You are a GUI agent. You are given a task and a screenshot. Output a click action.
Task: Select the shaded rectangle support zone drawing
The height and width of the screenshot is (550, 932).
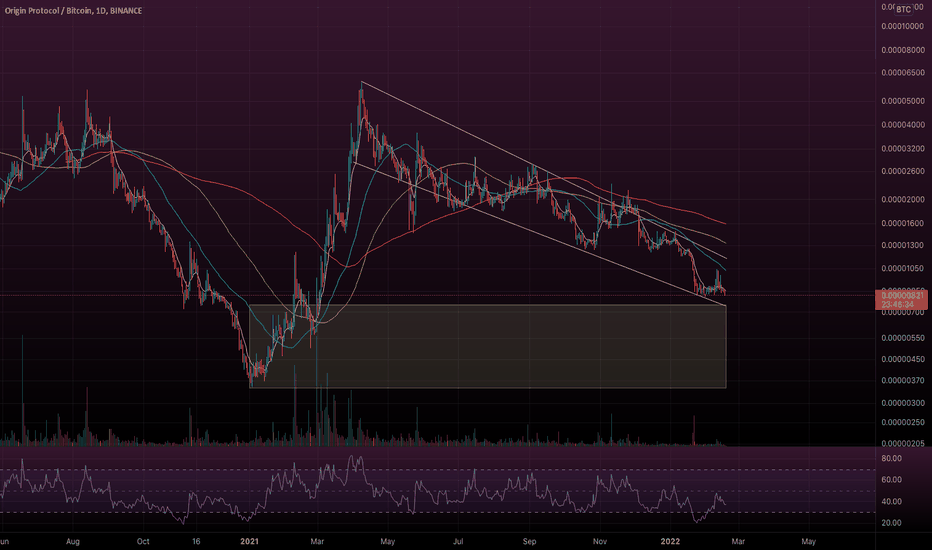coord(487,347)
